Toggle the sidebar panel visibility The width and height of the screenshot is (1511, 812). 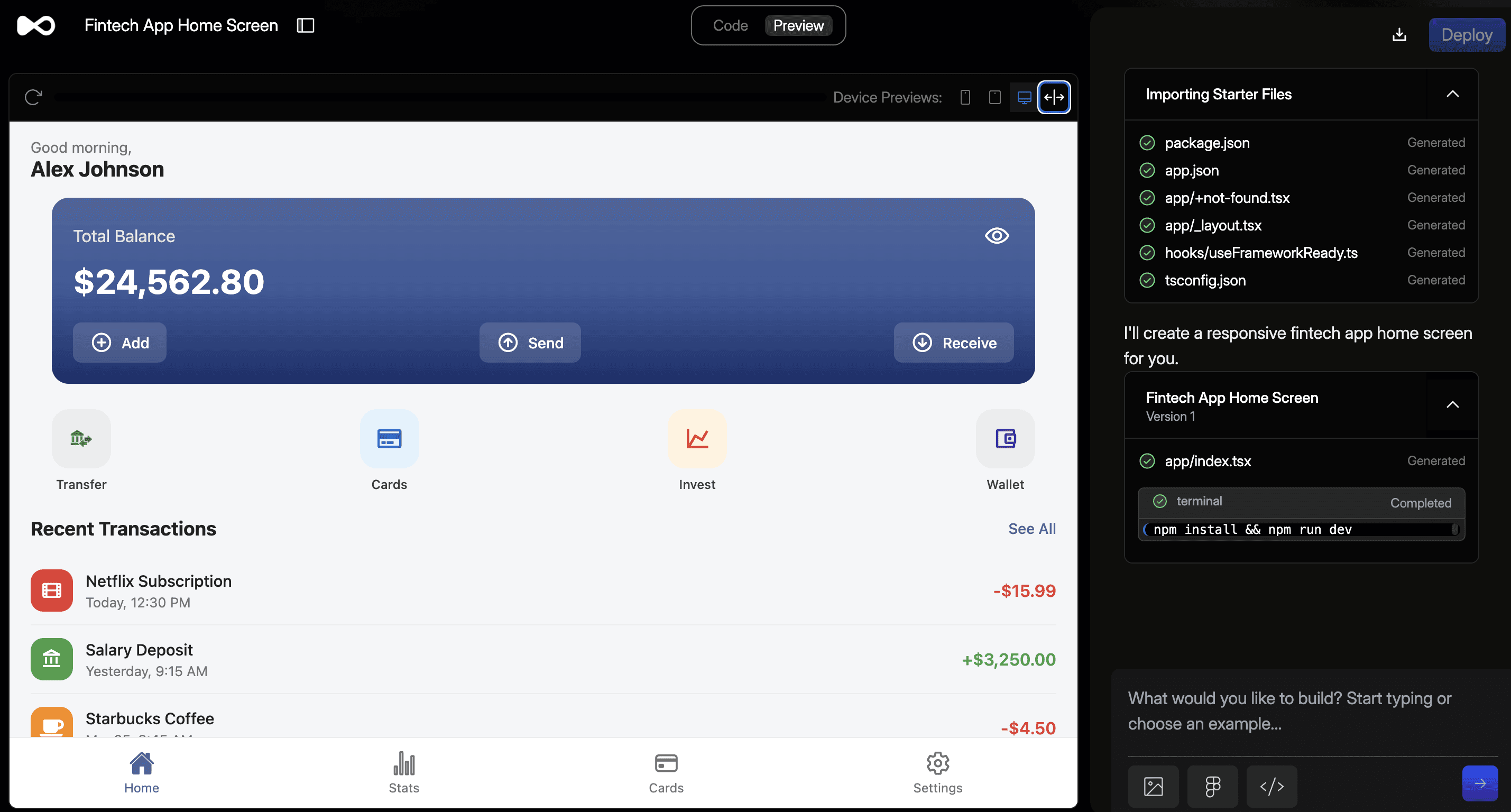click(x=306, y=25)
